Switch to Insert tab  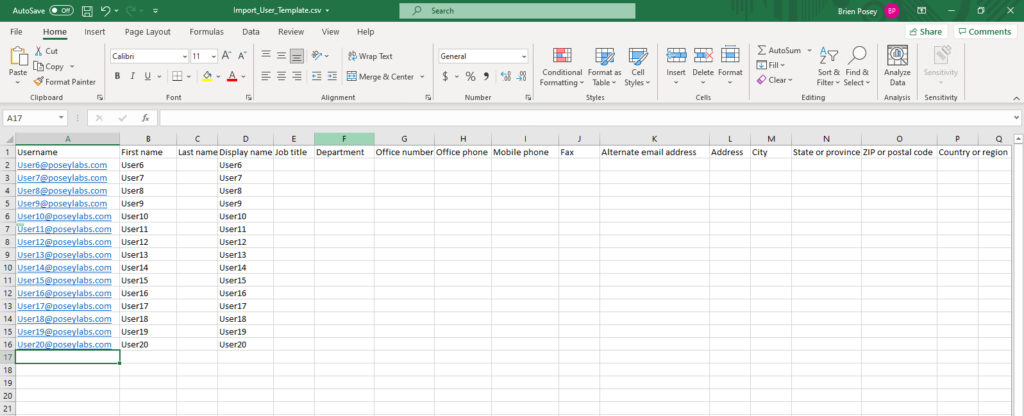(x=95, y=31)
